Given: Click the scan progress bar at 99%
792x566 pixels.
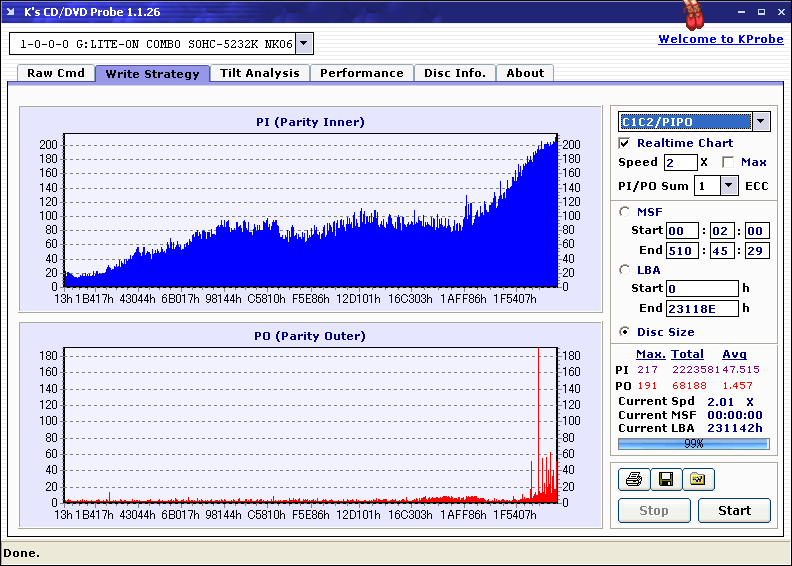Looking at the screenshot, I should (693, 444).
